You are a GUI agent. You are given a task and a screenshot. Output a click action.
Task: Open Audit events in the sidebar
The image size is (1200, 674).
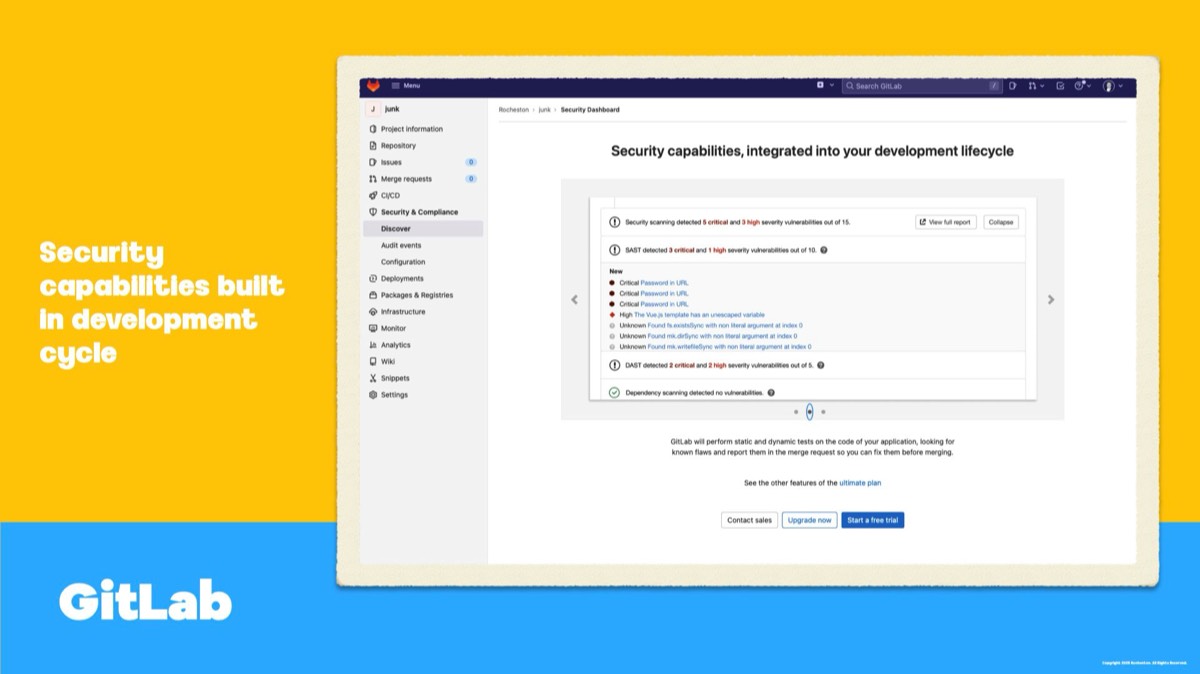coord(401,245)
